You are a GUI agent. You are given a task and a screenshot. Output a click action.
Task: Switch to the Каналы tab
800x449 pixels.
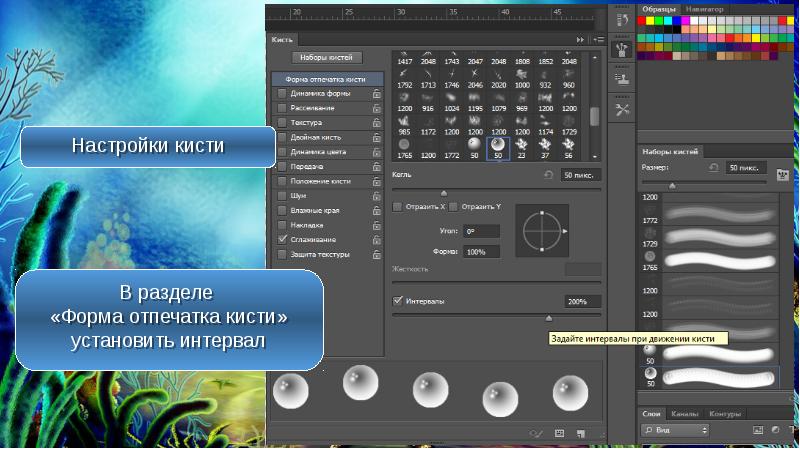click(685, 413)
